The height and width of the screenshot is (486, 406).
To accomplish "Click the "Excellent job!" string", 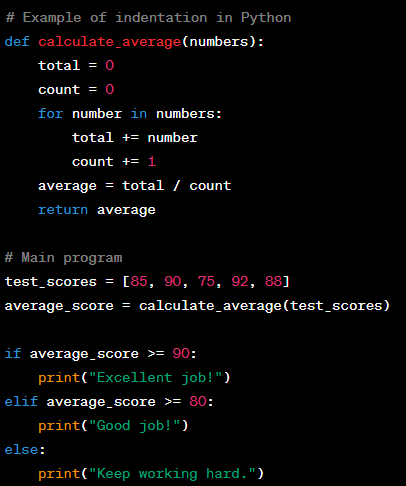I will [x=156, y=378].
